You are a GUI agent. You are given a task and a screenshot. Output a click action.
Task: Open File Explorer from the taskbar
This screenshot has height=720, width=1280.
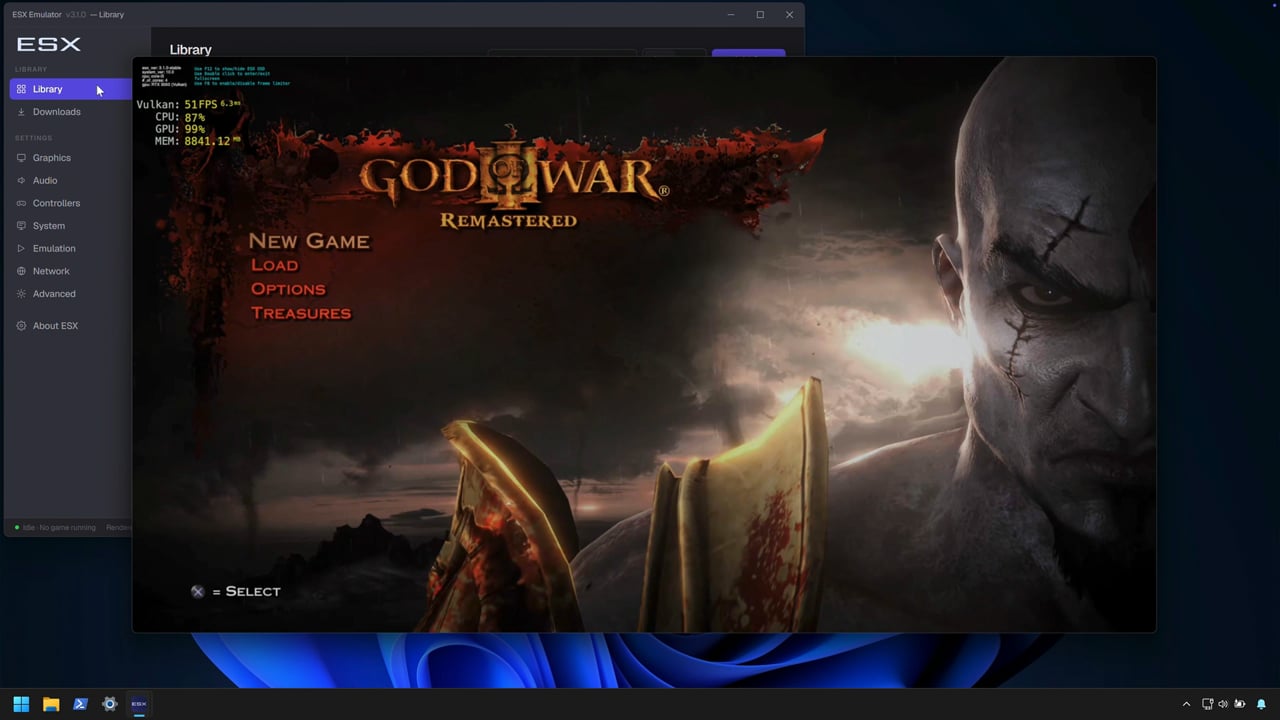51,704
